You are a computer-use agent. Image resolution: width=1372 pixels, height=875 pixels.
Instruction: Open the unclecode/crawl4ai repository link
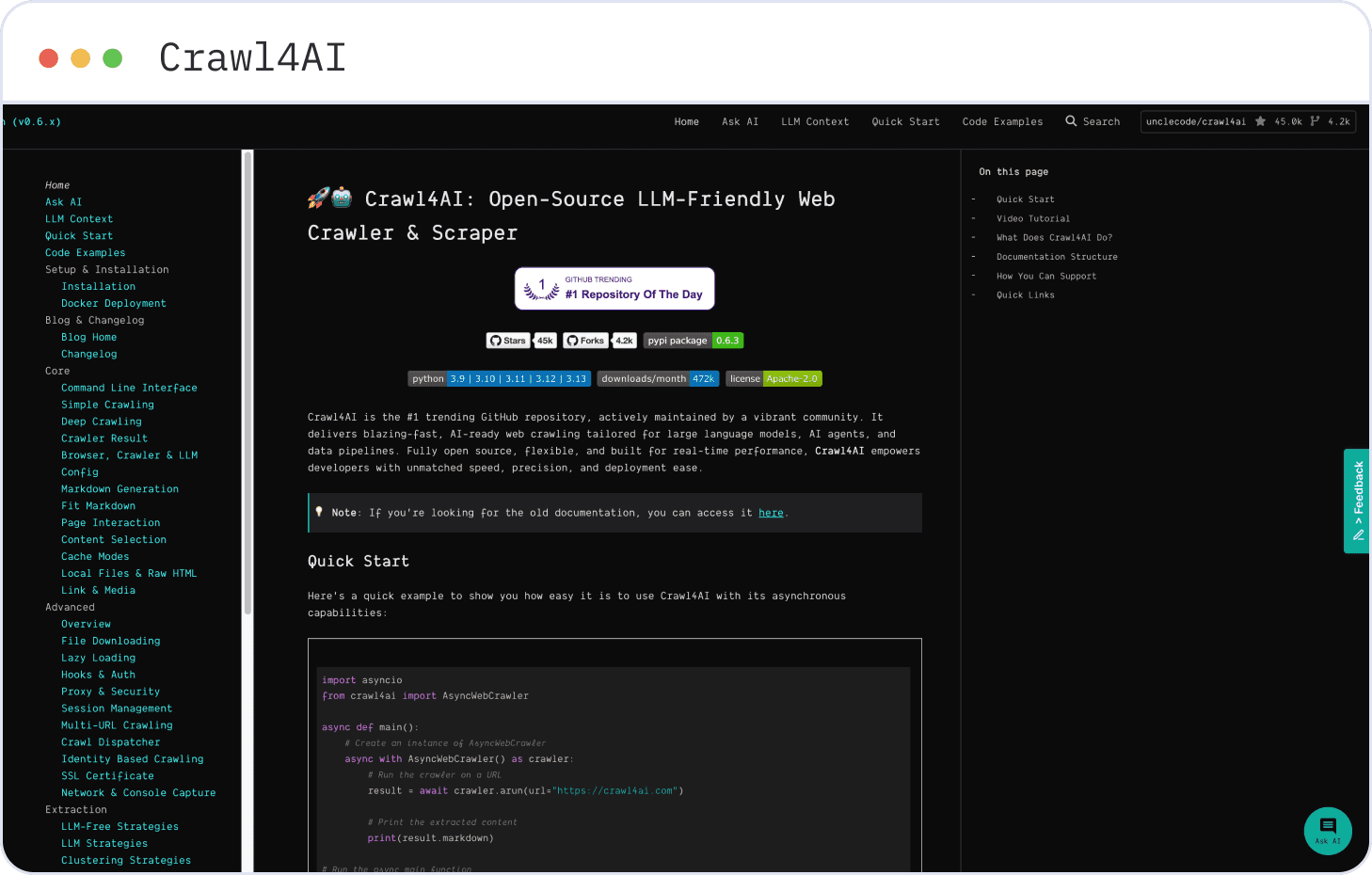[x=1195, y=122]
